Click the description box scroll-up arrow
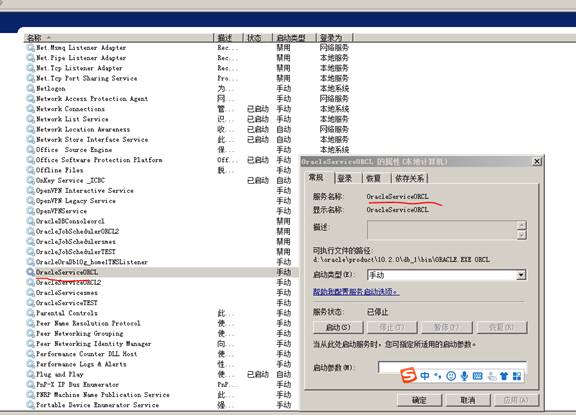The width and height of the screenshot is (576, 415). pos(522,225)
